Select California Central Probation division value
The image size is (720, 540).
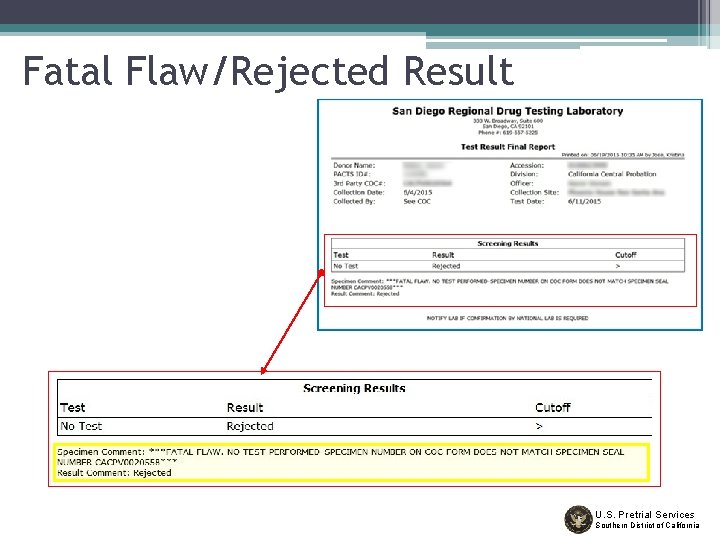tap(612, 174)
